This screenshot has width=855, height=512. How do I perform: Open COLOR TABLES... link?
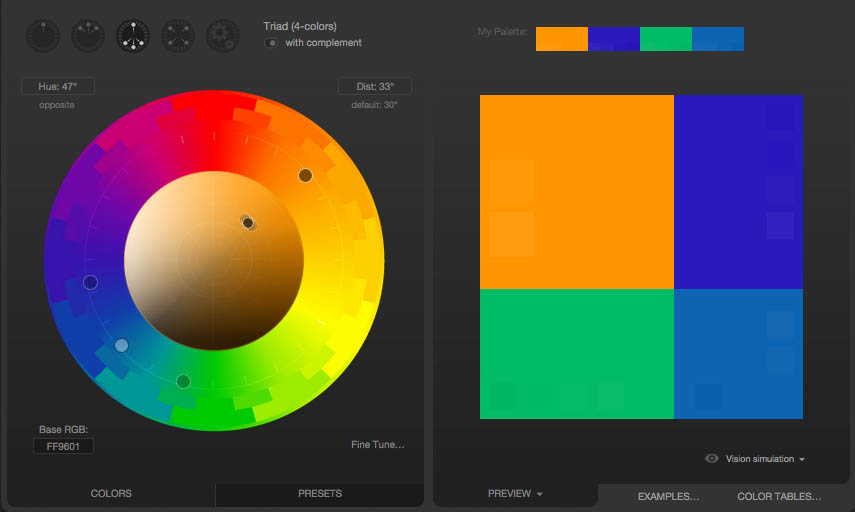point(779,496)
